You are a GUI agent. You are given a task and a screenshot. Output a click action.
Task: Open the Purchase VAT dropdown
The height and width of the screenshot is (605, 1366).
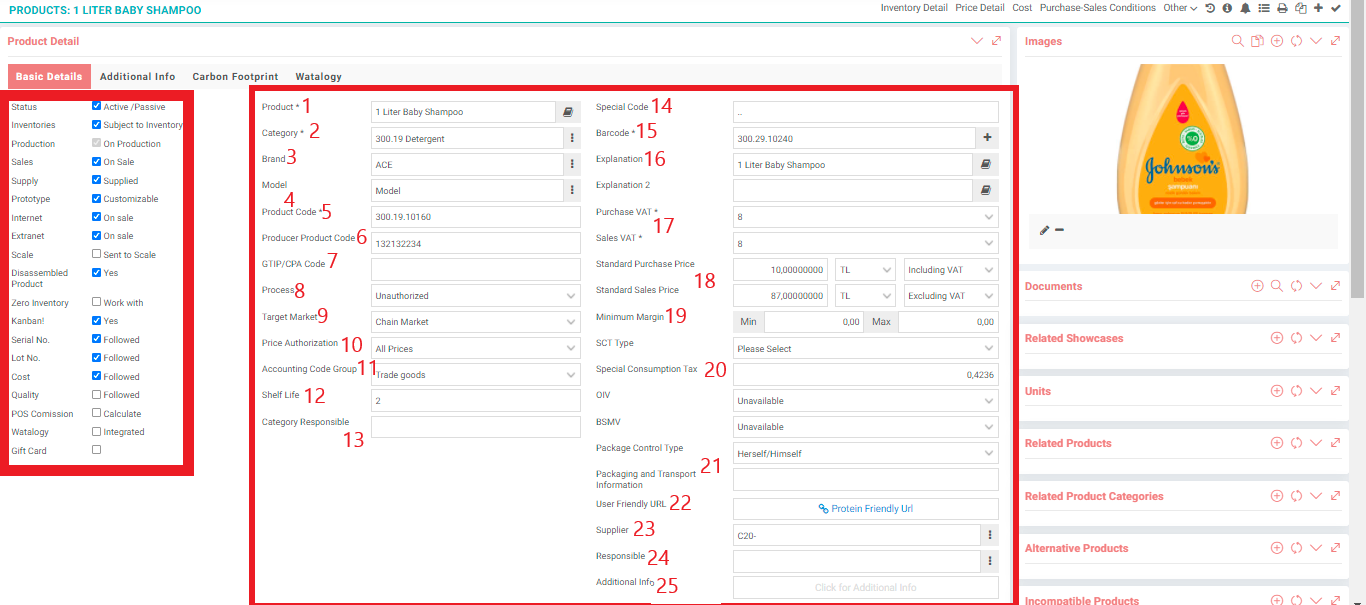[866, 217]
